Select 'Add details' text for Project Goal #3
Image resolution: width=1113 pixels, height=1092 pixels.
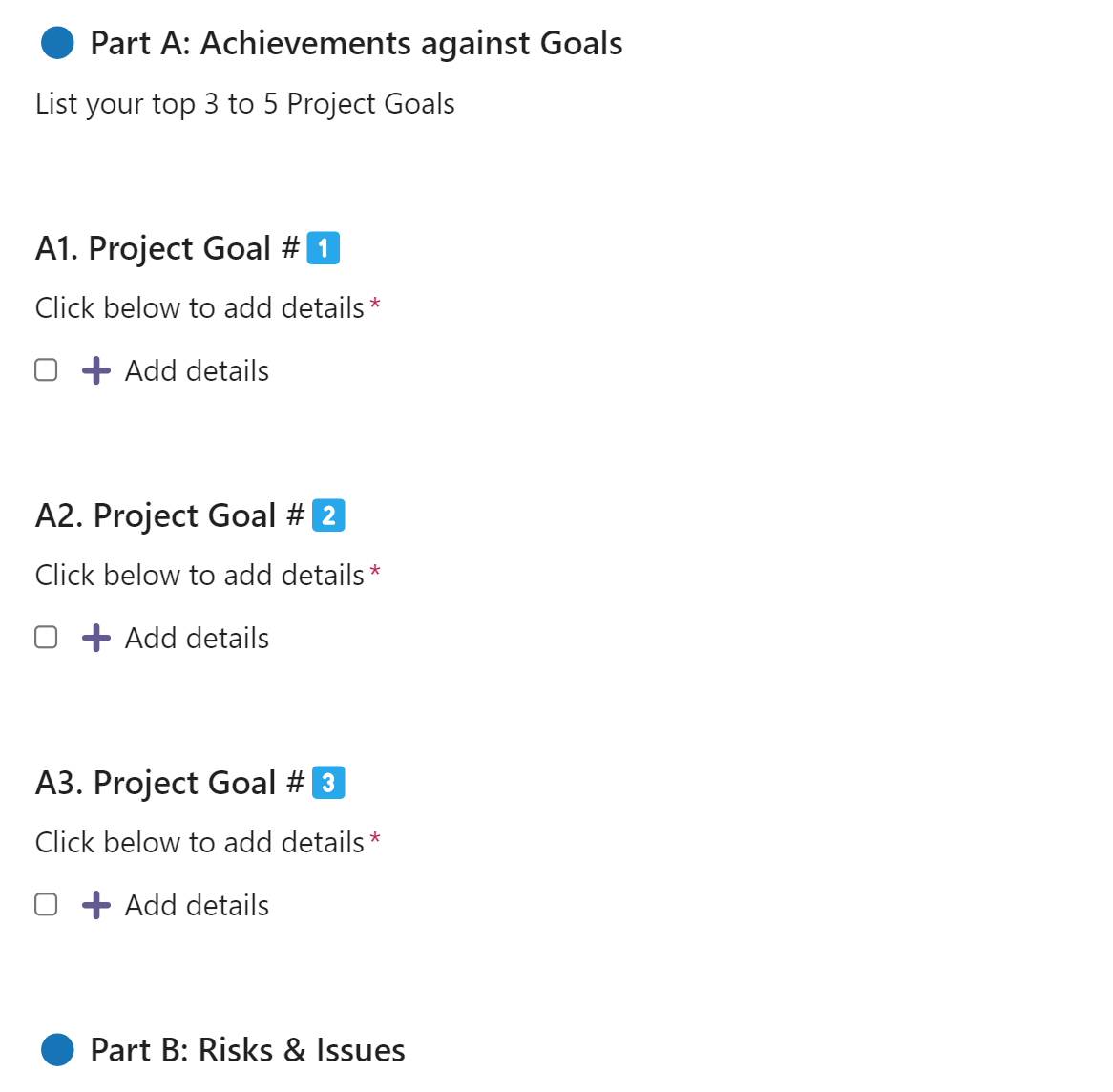[x=197, y=906]
